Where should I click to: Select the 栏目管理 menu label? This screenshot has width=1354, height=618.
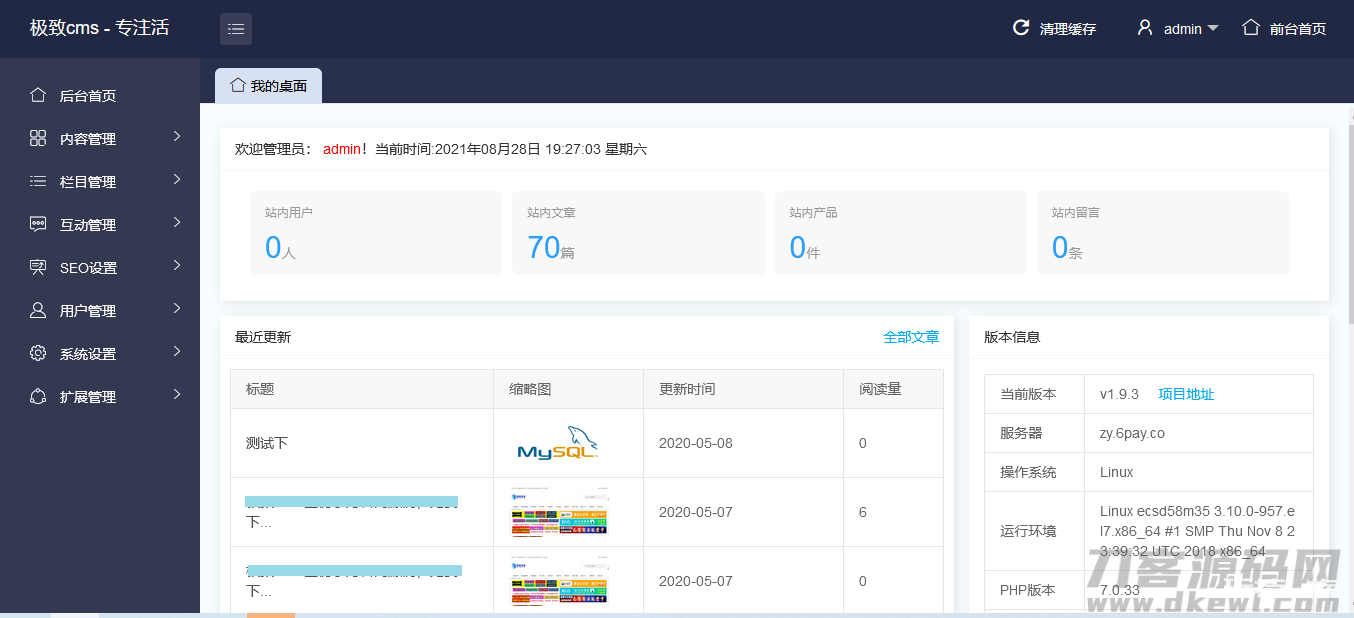point(88,182)
